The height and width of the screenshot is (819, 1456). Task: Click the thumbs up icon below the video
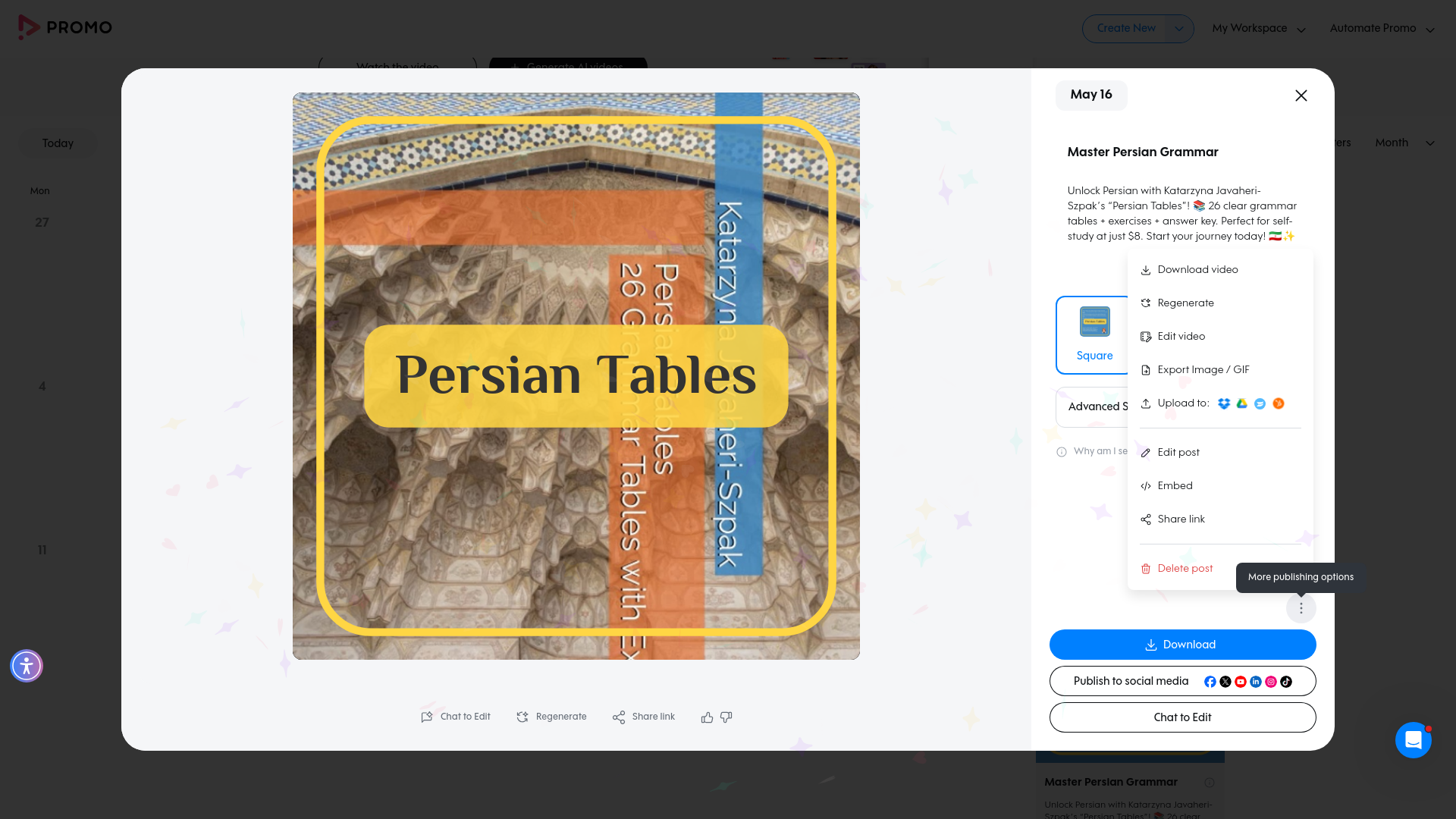pyautogui.click(x=707, y=717)
